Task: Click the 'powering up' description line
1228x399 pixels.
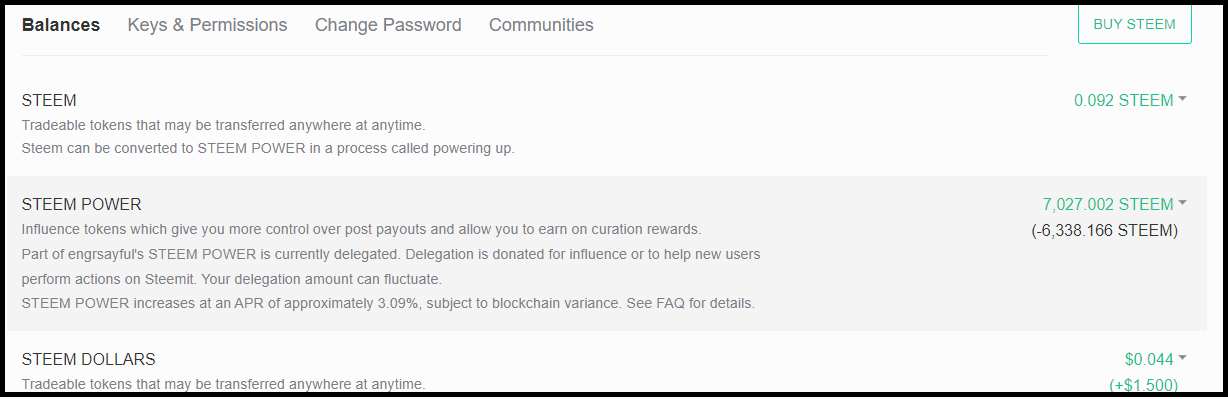Action: click(x=268, y=149)
